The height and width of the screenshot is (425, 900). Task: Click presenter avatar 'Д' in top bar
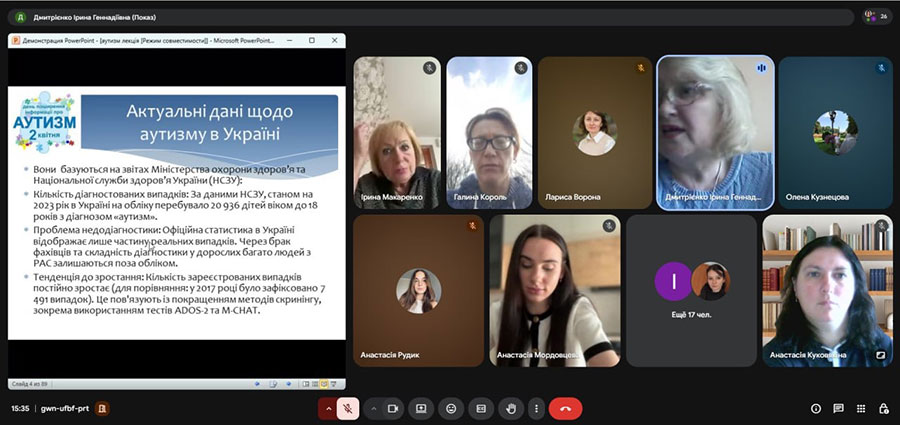click(21, 17)
